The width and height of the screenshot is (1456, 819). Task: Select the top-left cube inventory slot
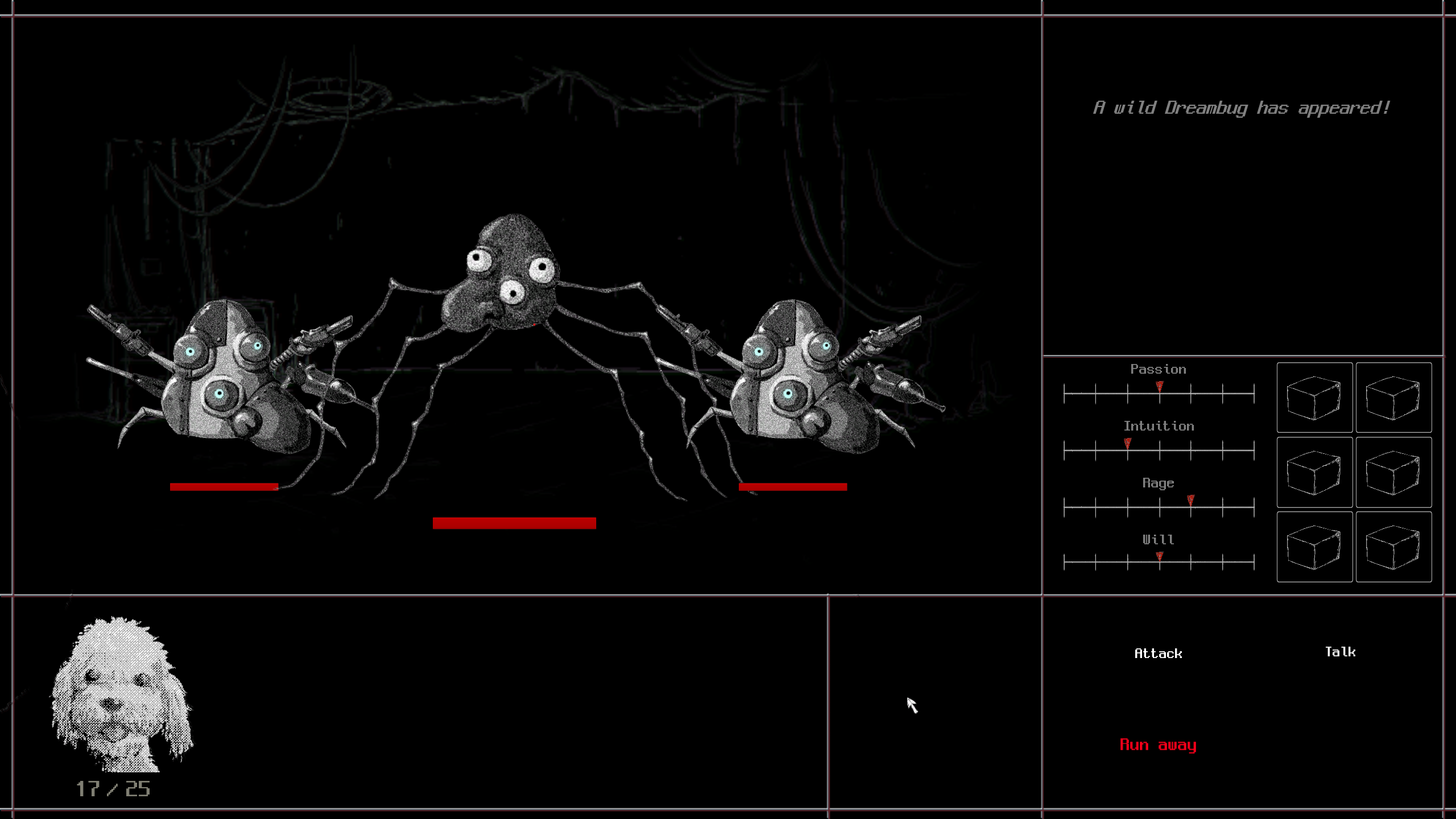(x=1314, y=398)
